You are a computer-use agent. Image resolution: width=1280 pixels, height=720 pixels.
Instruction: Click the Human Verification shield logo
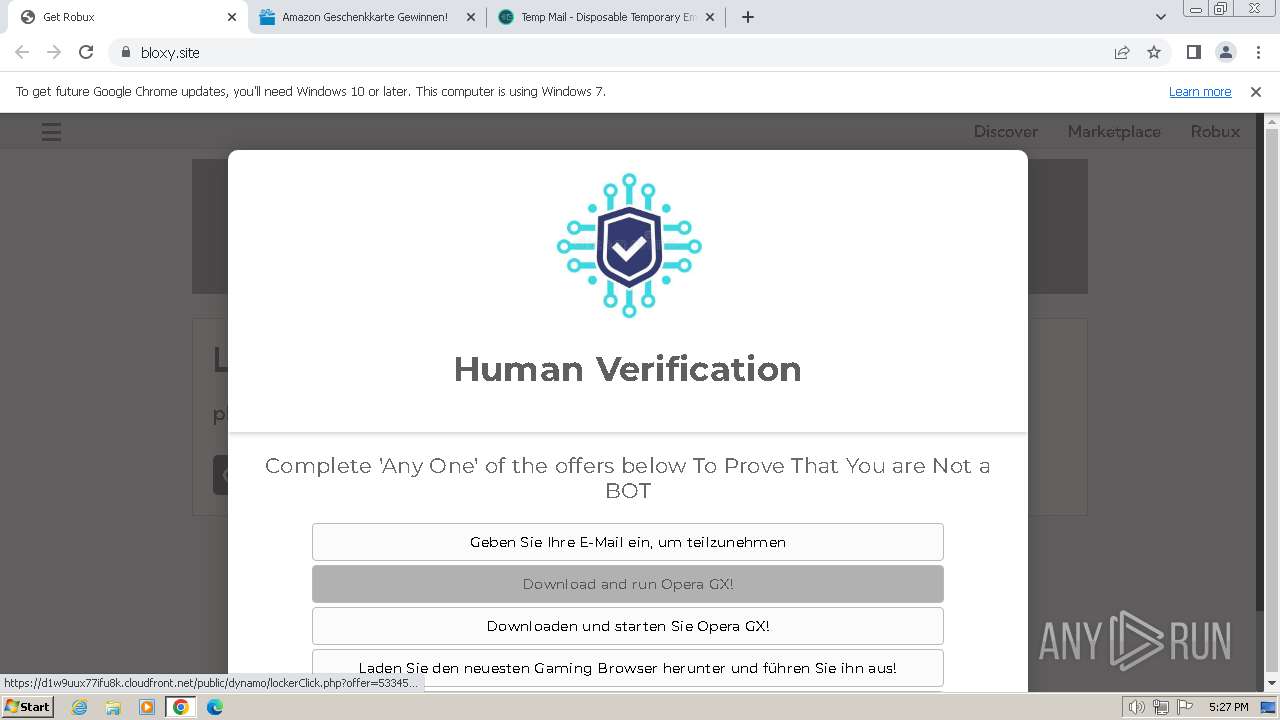[629, 246]
